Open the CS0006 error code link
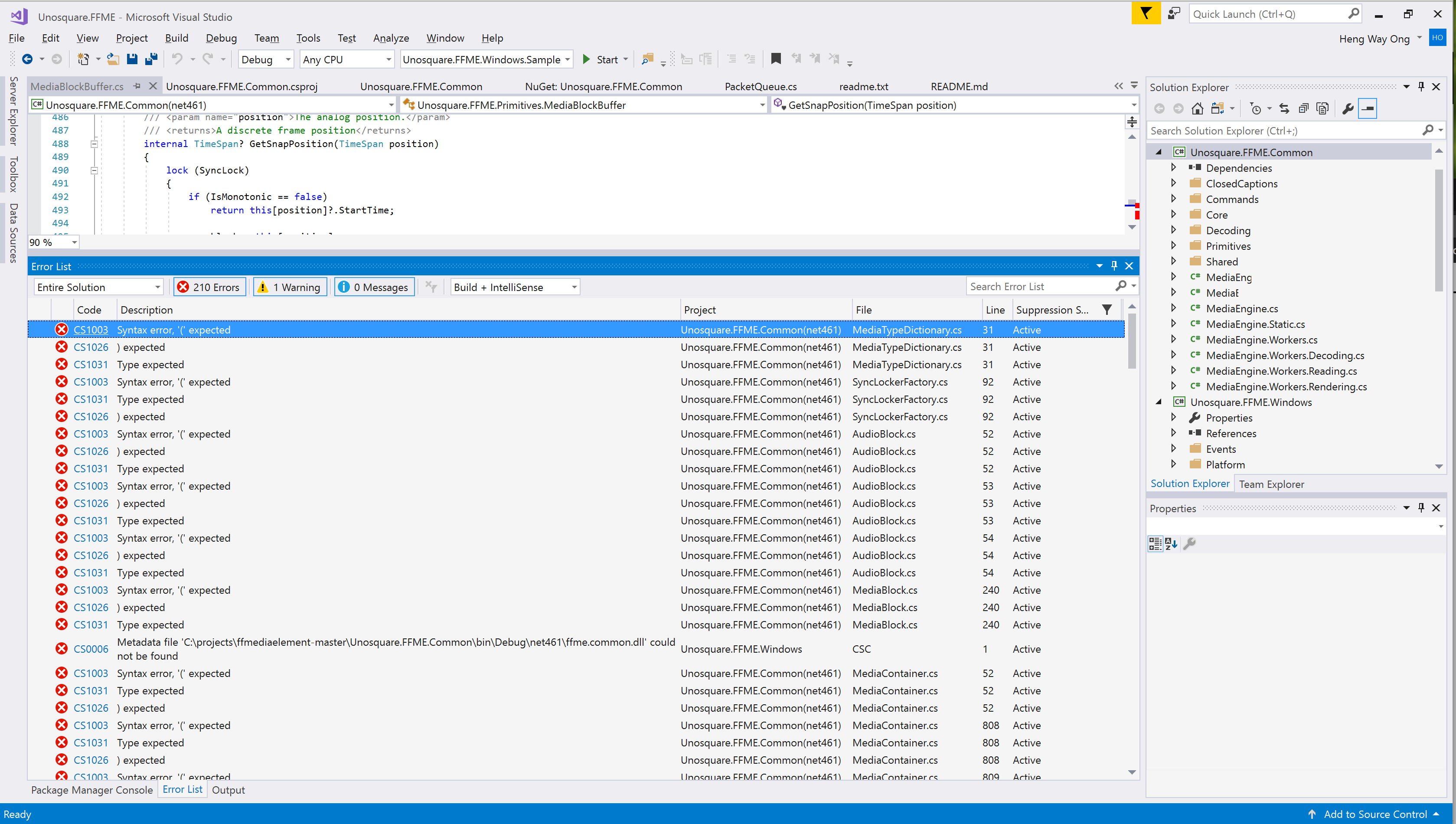This screenshot has width=1456, height=824. 91,648
